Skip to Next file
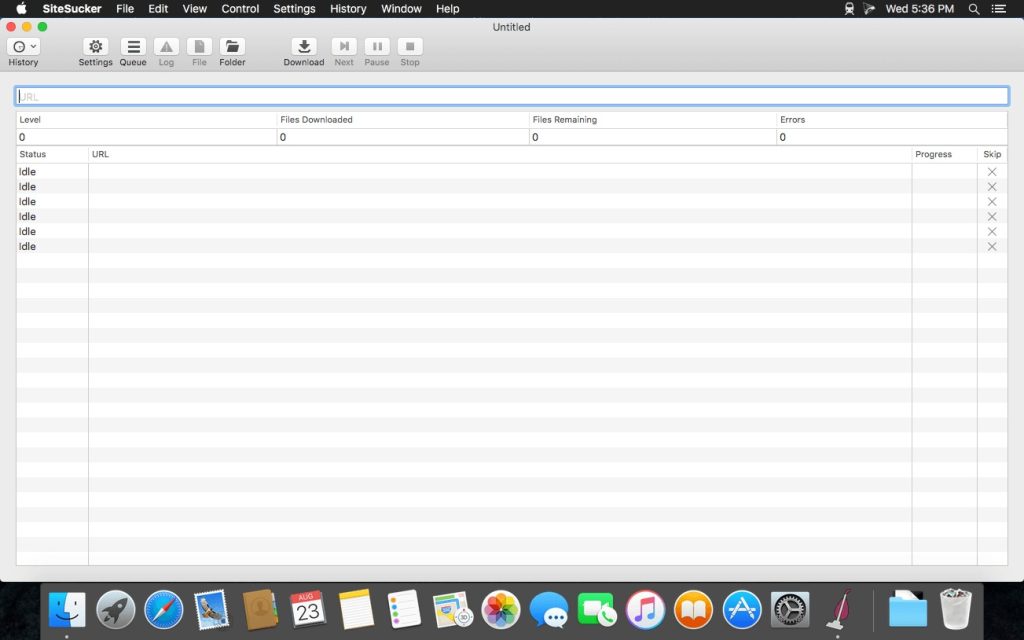 click(344, 47)
